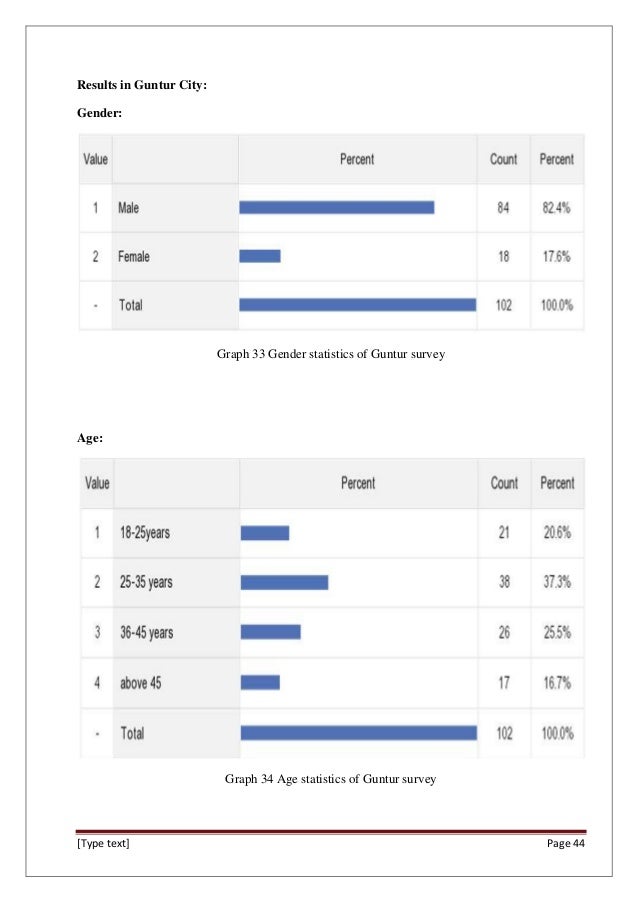Select the Gender table Total bar
This screenshot has width=638, height=903.
click(357, 304)
